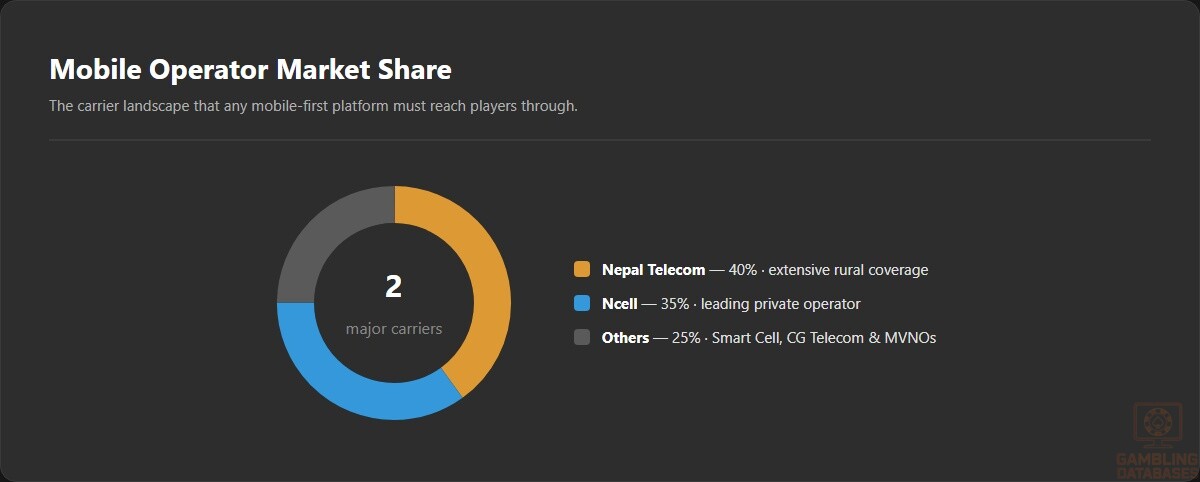Click the Gambling Database watermark logo icon
The width and height of the screenshot is (1200, 482).
click(1159, 425)
